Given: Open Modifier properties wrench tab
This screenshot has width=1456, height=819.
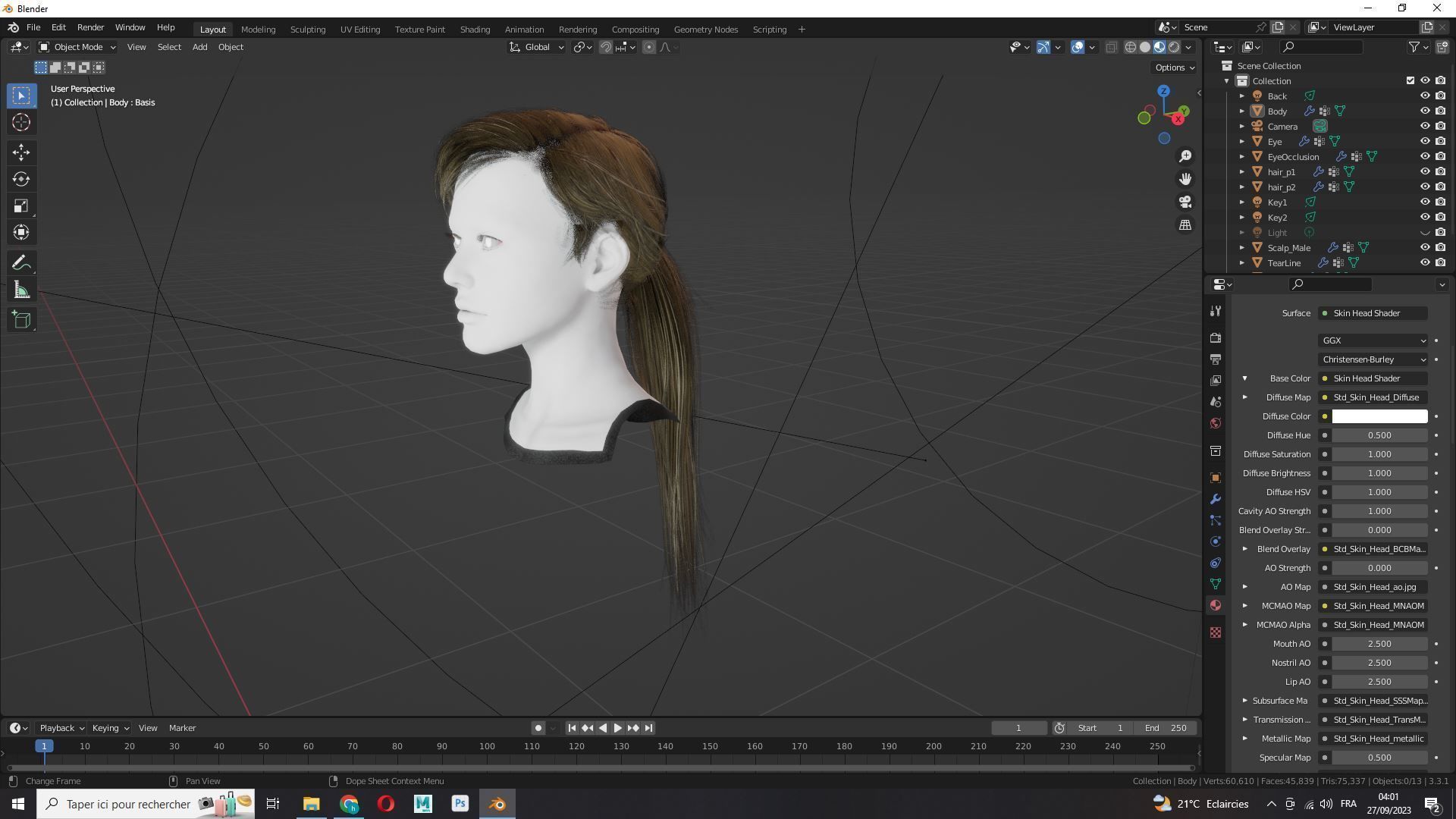Looking at the screenshot, I should point(1216,499).
